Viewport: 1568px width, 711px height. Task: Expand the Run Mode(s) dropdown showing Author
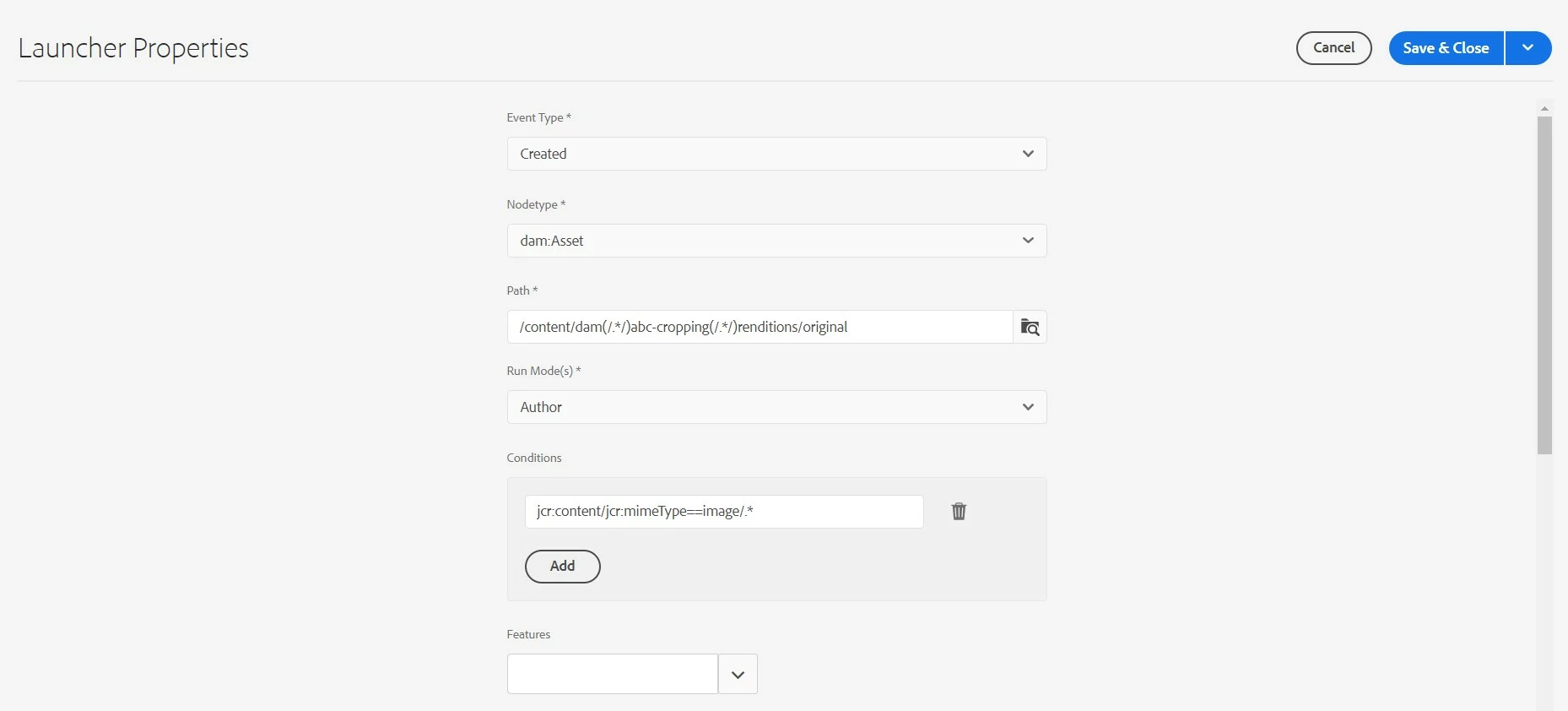[776, 407]
